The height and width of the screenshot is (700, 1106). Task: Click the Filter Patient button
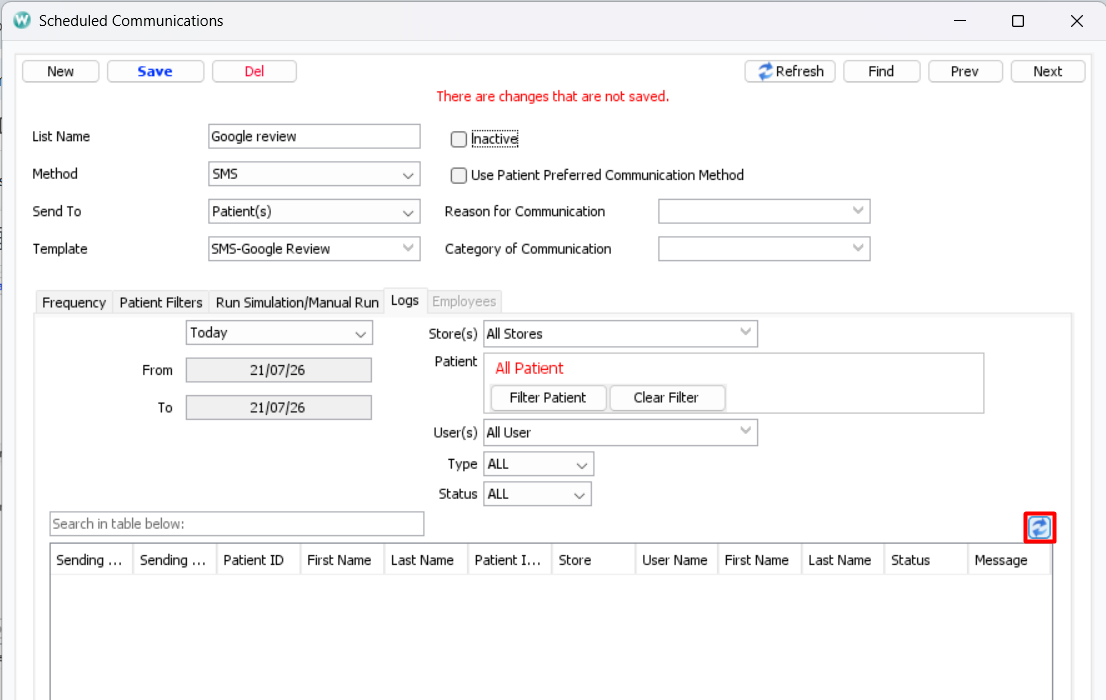click(548, 397)
